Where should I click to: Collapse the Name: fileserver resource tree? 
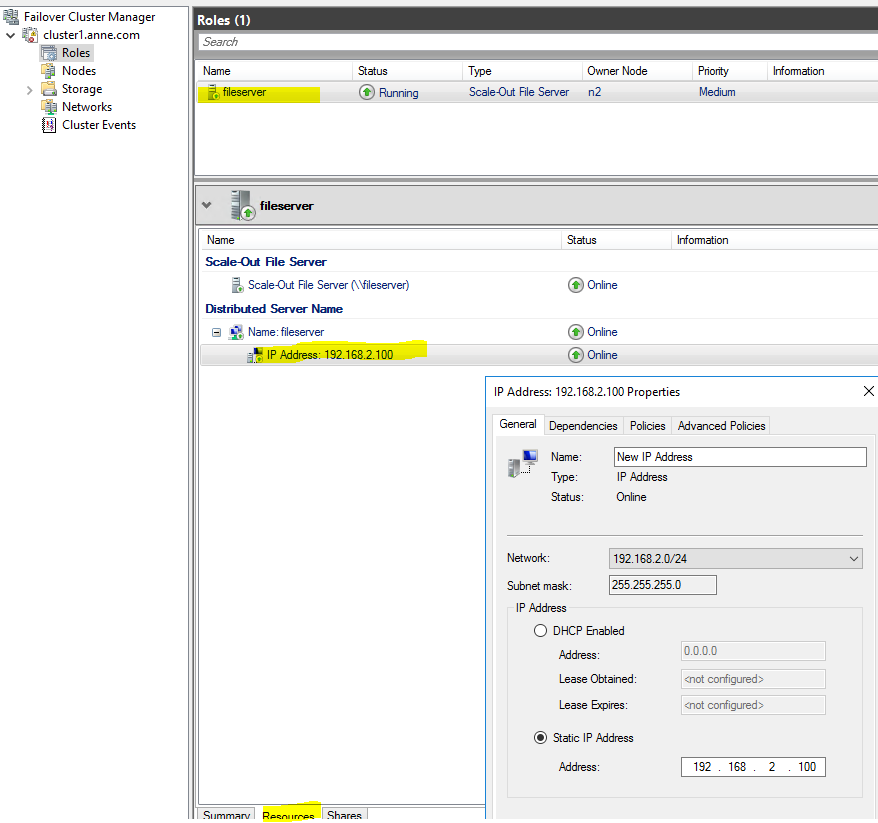coord(216,333)
